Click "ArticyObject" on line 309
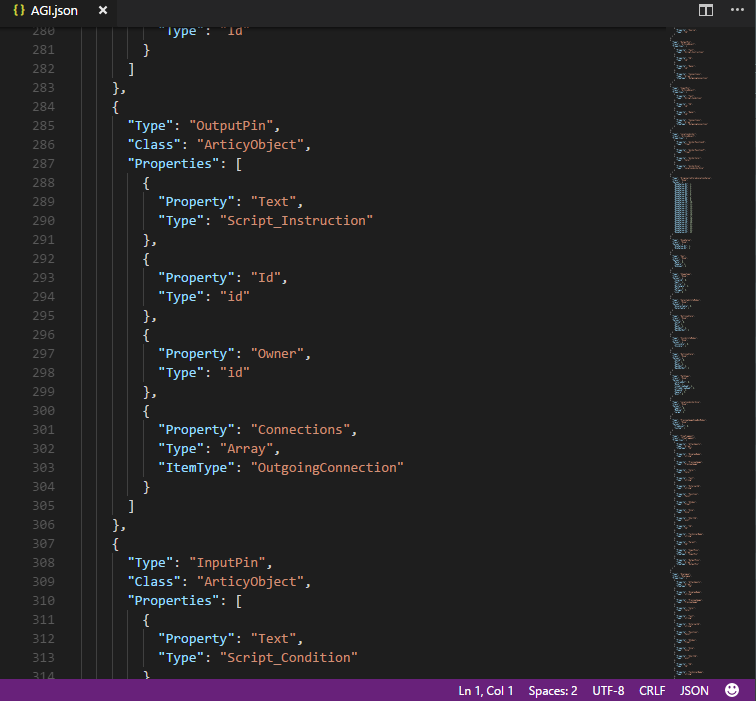 (x=250, y=581)
